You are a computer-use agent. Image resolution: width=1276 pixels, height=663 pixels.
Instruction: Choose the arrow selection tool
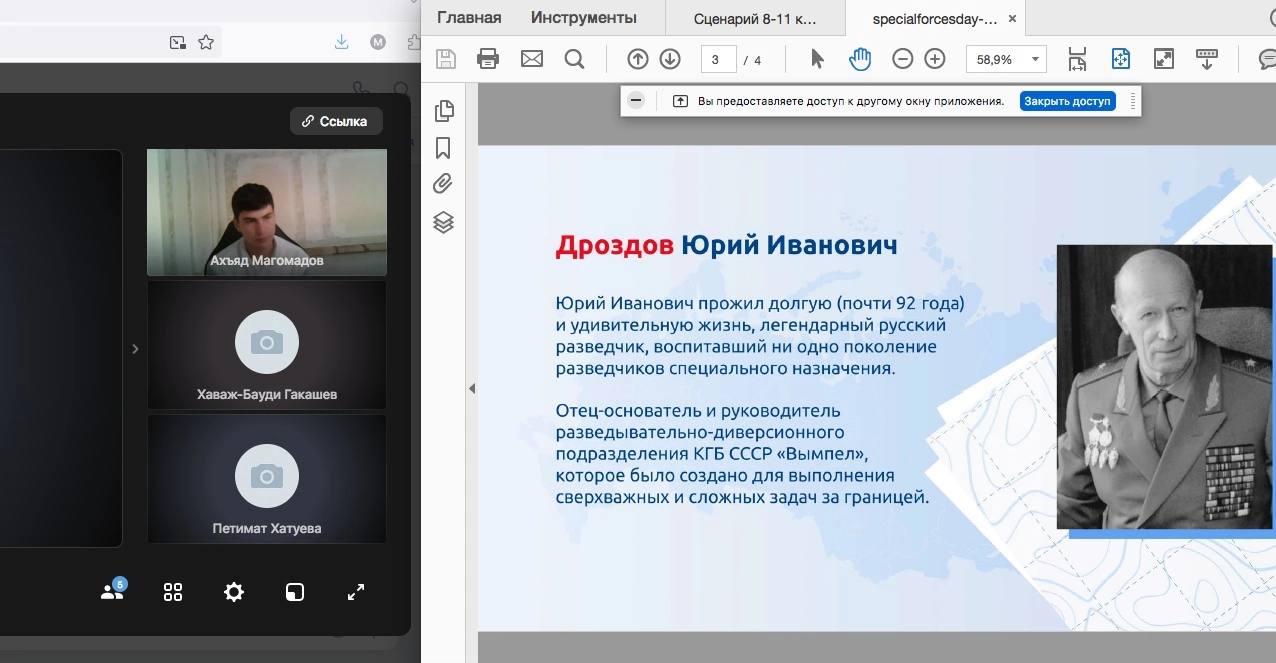(x=817, y=59)
